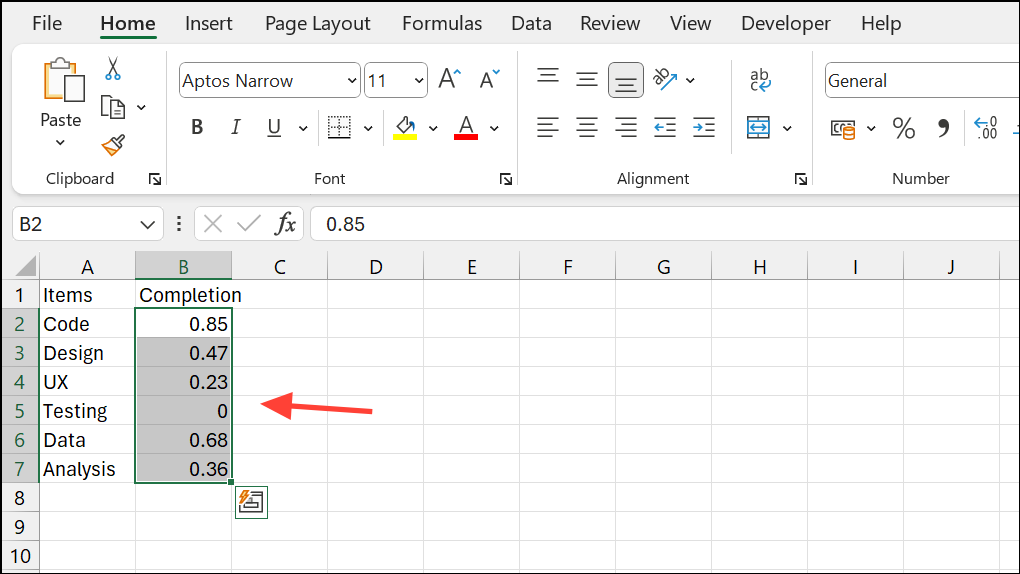Apply the yellow fill color swatch
Image resolution: width=1020 pixels, height=574 pixels.
[405, 128]
